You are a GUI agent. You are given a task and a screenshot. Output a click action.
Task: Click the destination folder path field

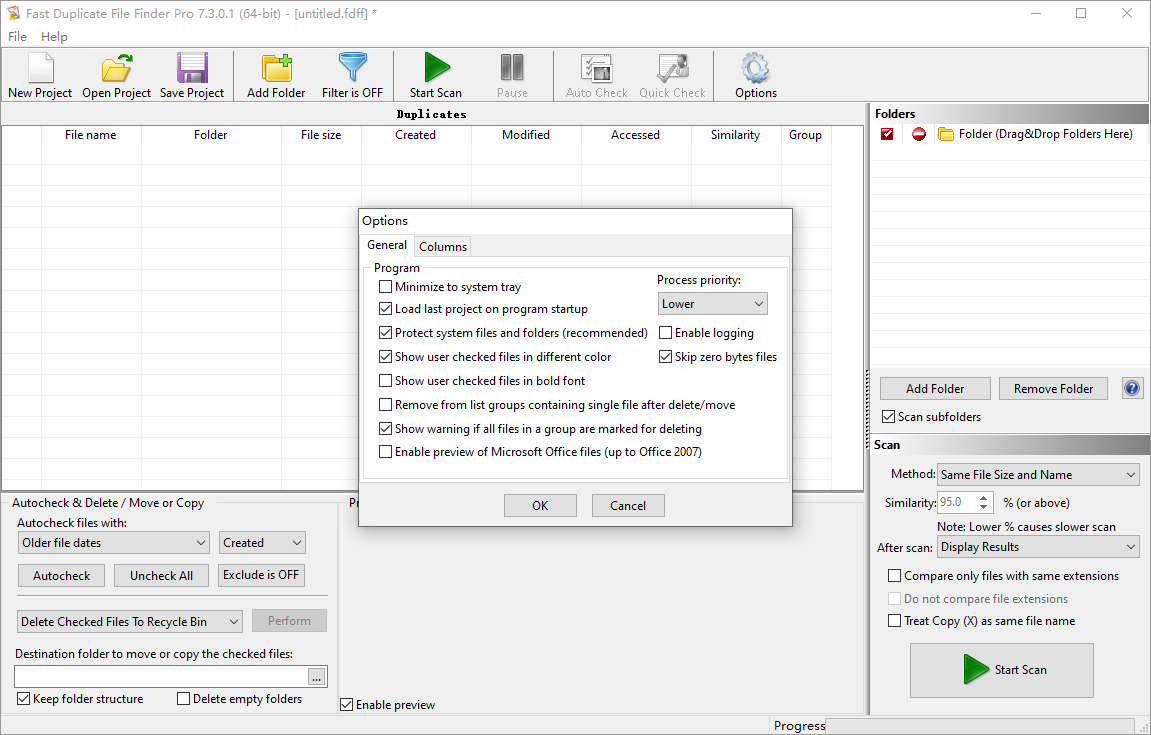coord(161,677)
